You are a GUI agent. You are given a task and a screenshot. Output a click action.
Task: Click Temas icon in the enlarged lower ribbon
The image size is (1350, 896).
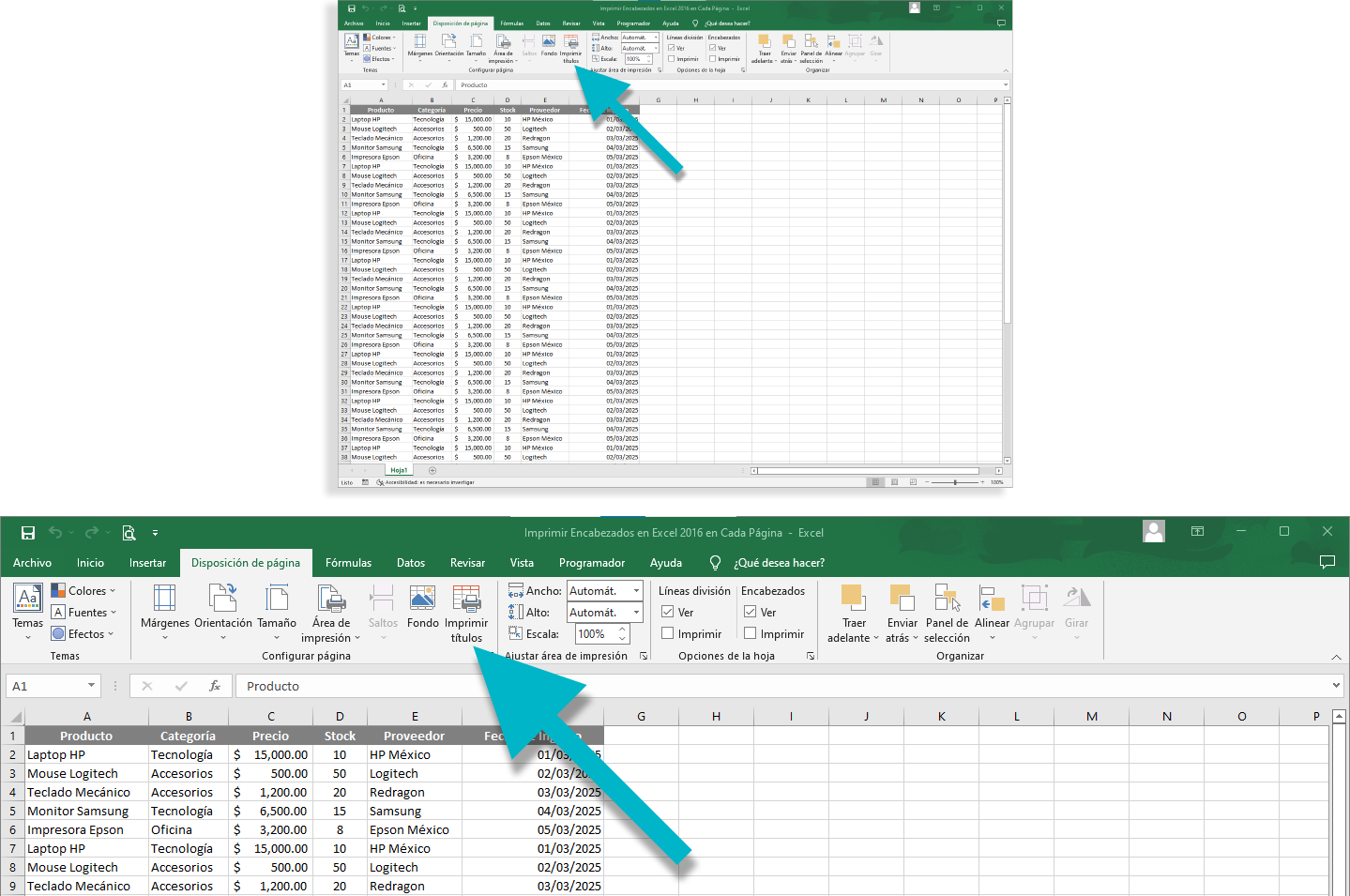coord(28,600)
